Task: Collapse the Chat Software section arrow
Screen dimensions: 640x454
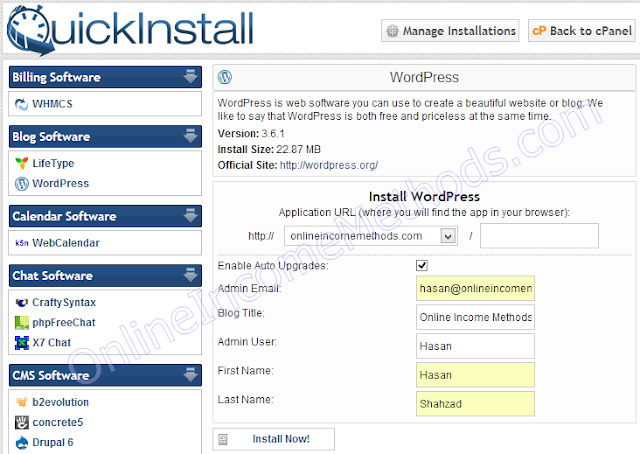Action: coord(190,275)
